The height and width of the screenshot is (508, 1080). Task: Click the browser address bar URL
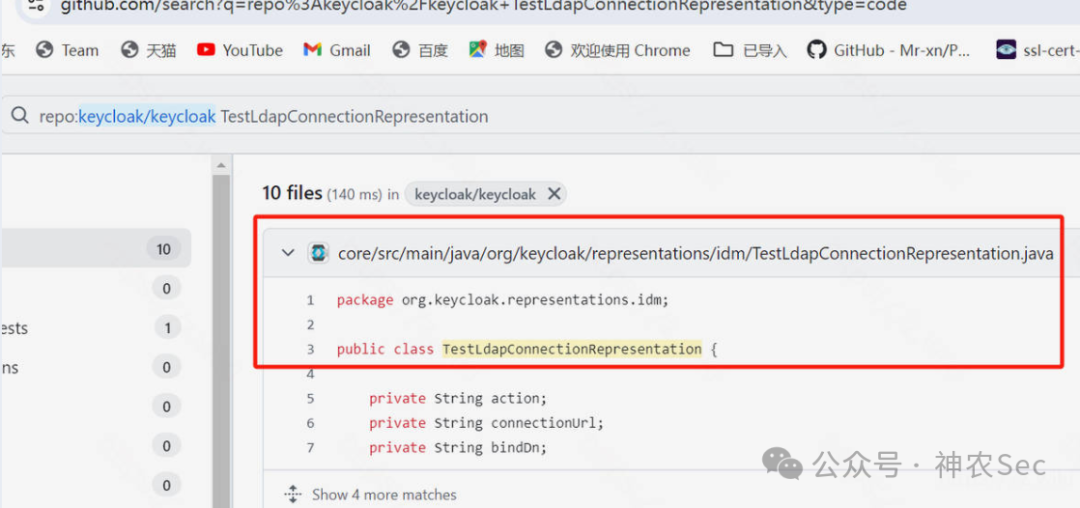pyautogui.click(x=484, y=6)
